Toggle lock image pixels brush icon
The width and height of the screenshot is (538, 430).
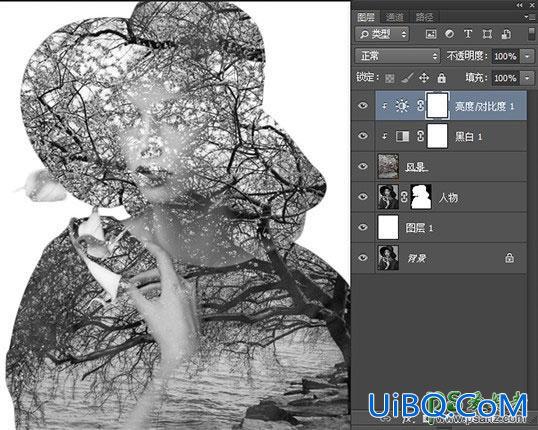pos(407,78)
